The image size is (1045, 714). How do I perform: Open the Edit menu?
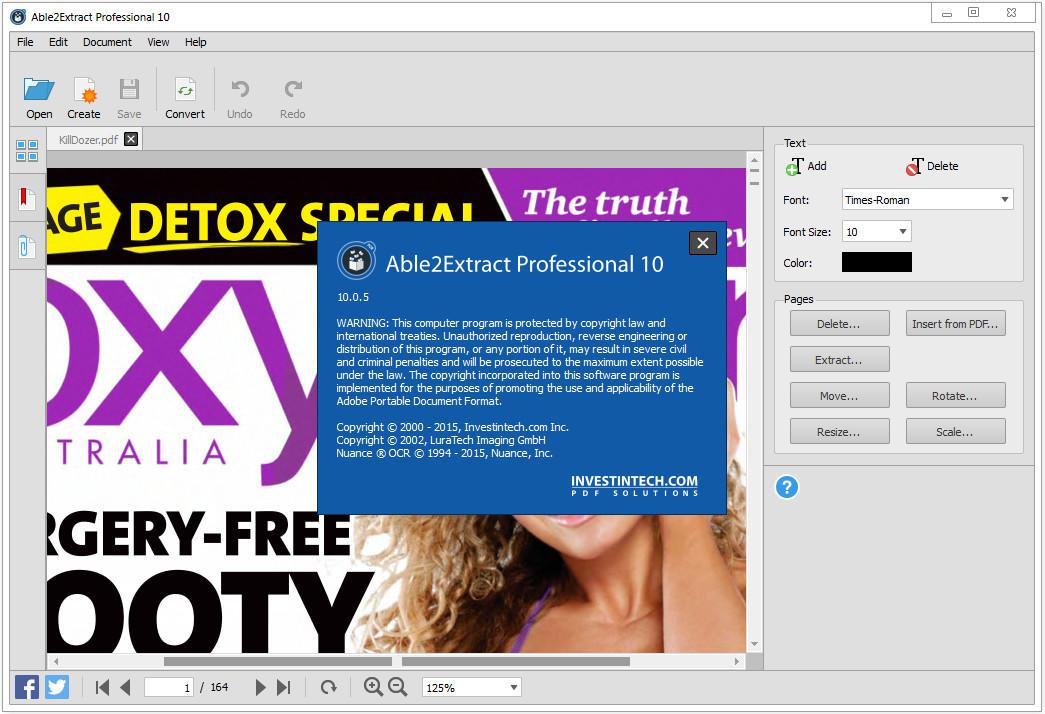pyautogui.click(x=58, y=42)
